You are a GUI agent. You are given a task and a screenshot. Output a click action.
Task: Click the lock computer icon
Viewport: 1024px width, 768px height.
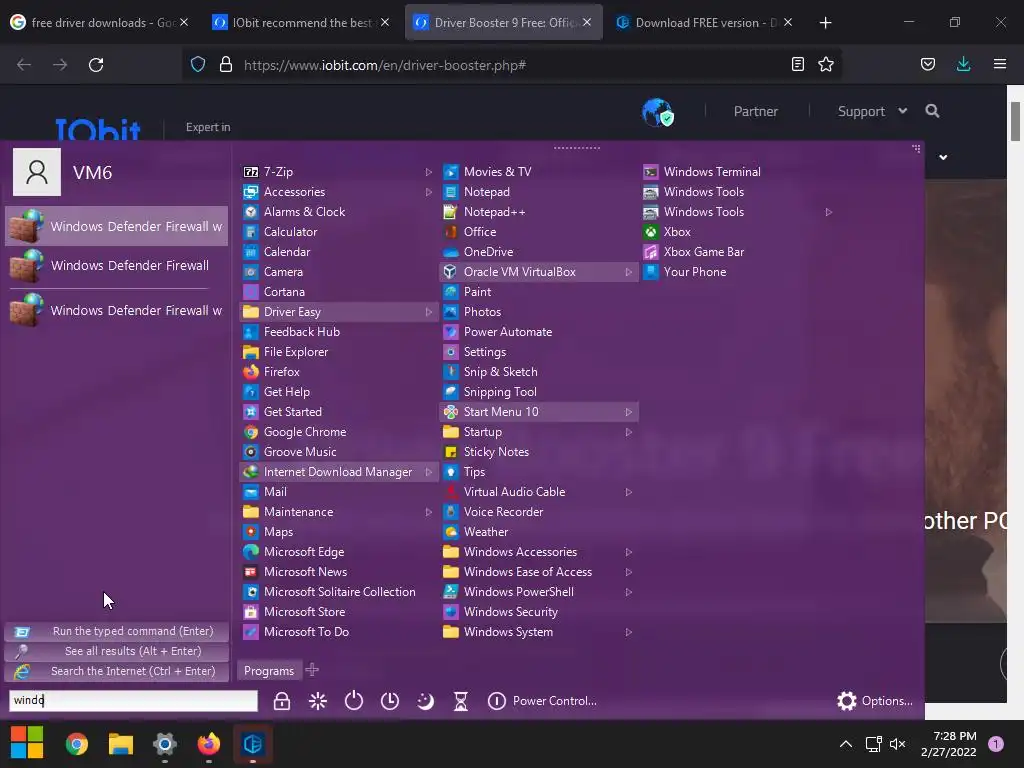point(281,701)
